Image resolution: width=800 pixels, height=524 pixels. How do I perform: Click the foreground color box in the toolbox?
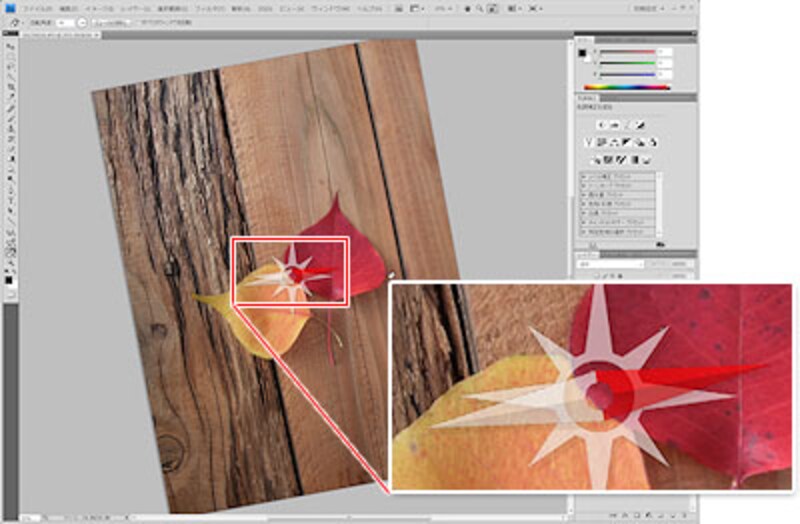tap(8, 279)
